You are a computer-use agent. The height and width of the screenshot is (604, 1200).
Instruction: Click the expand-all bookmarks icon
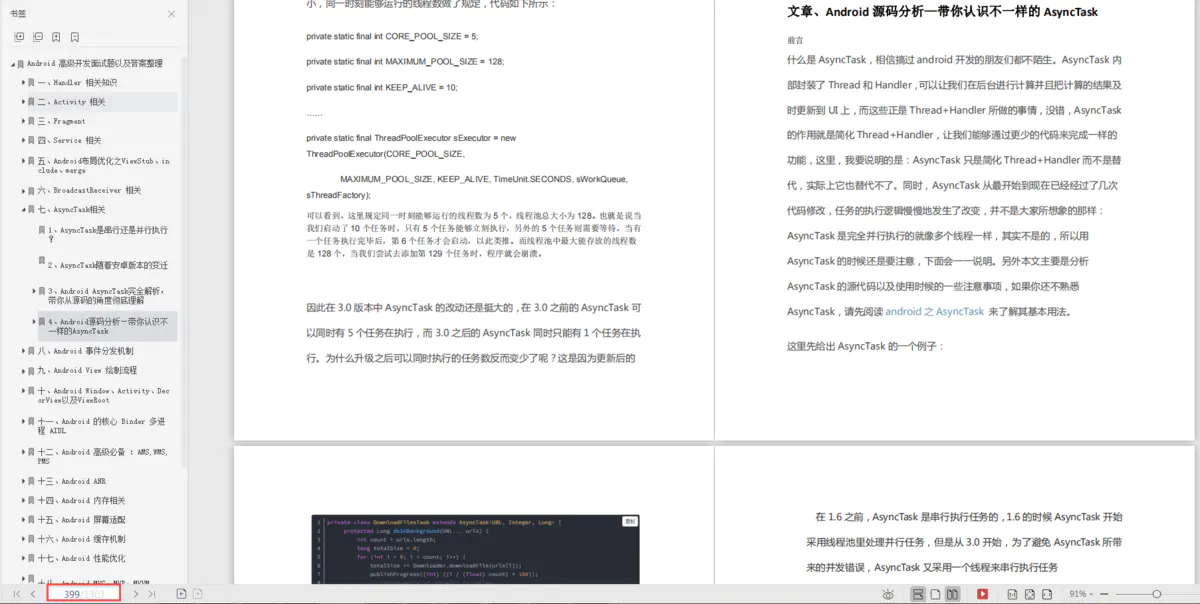(19, 37)
